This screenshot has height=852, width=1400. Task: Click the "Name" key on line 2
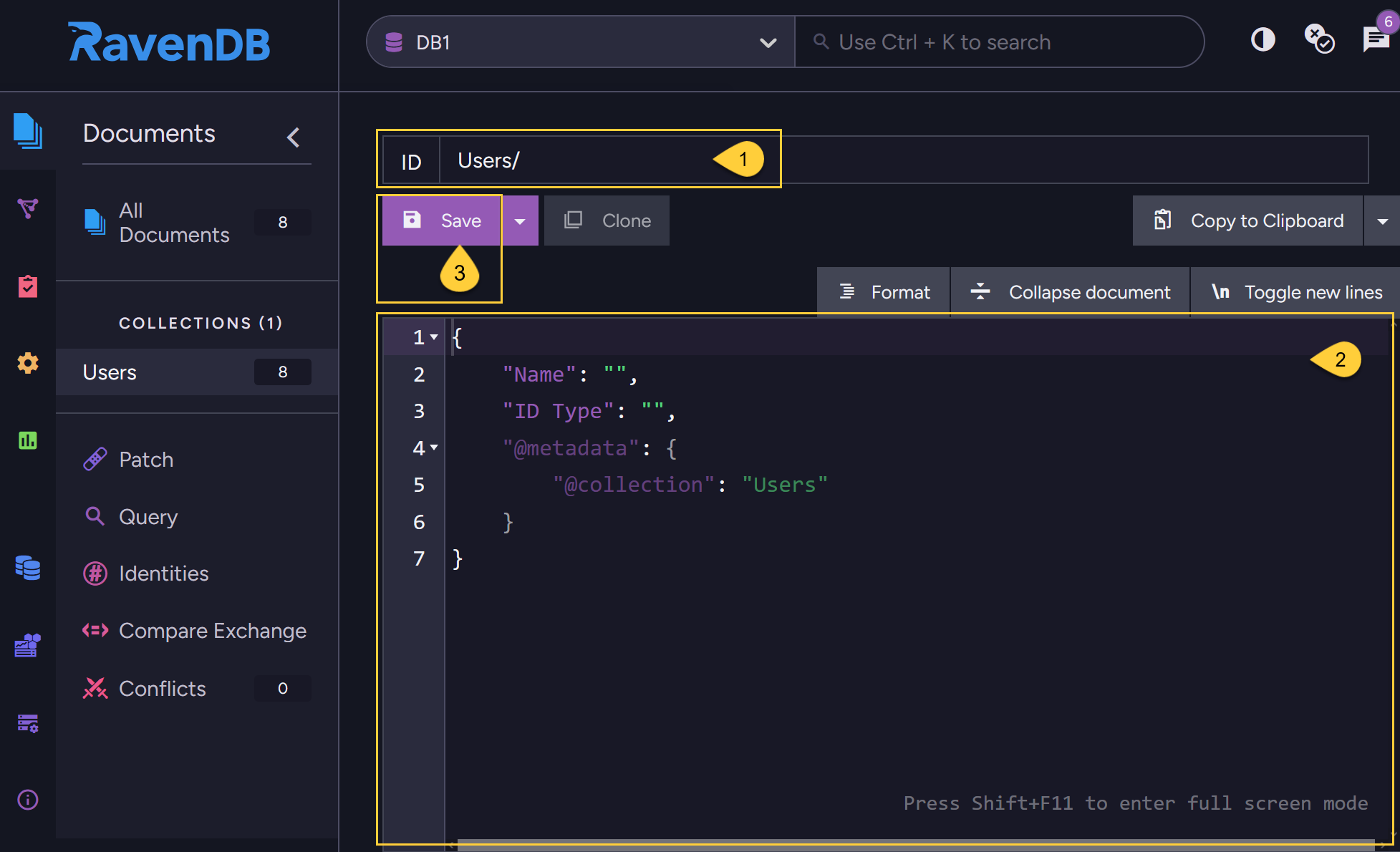(539, 374)
